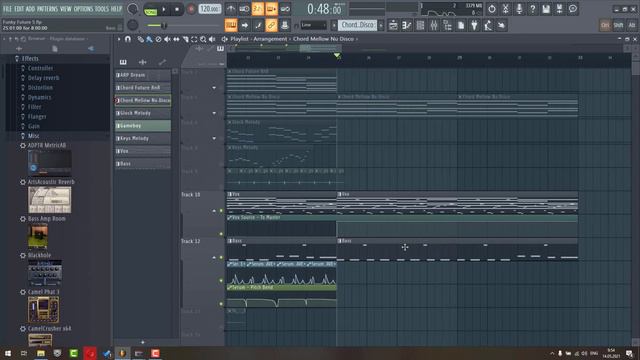640x360 pixels.
Task: Click the audio editor scissors icon
Action: pos(505,9)
